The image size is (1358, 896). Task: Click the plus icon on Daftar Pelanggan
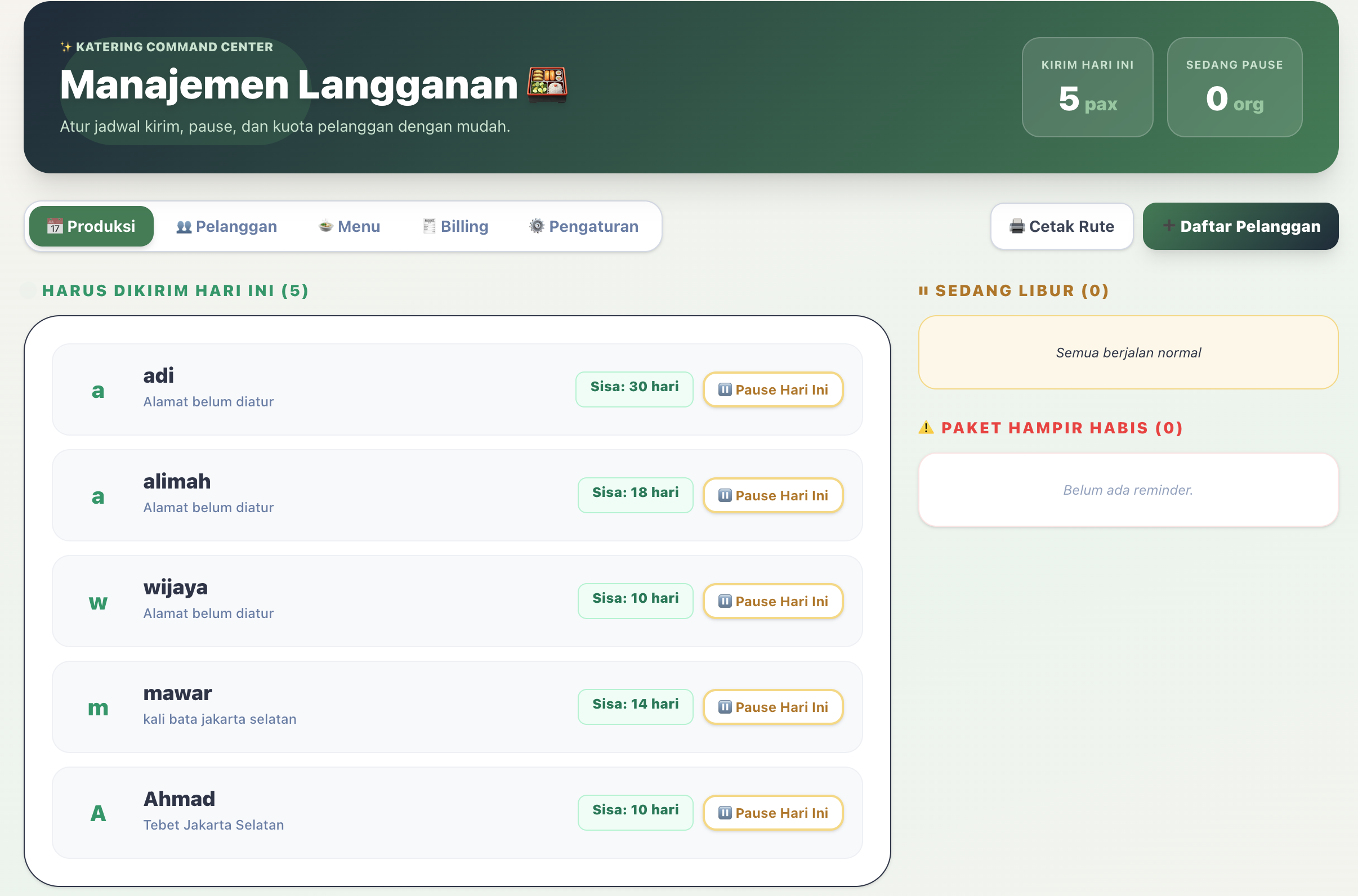1169,226
